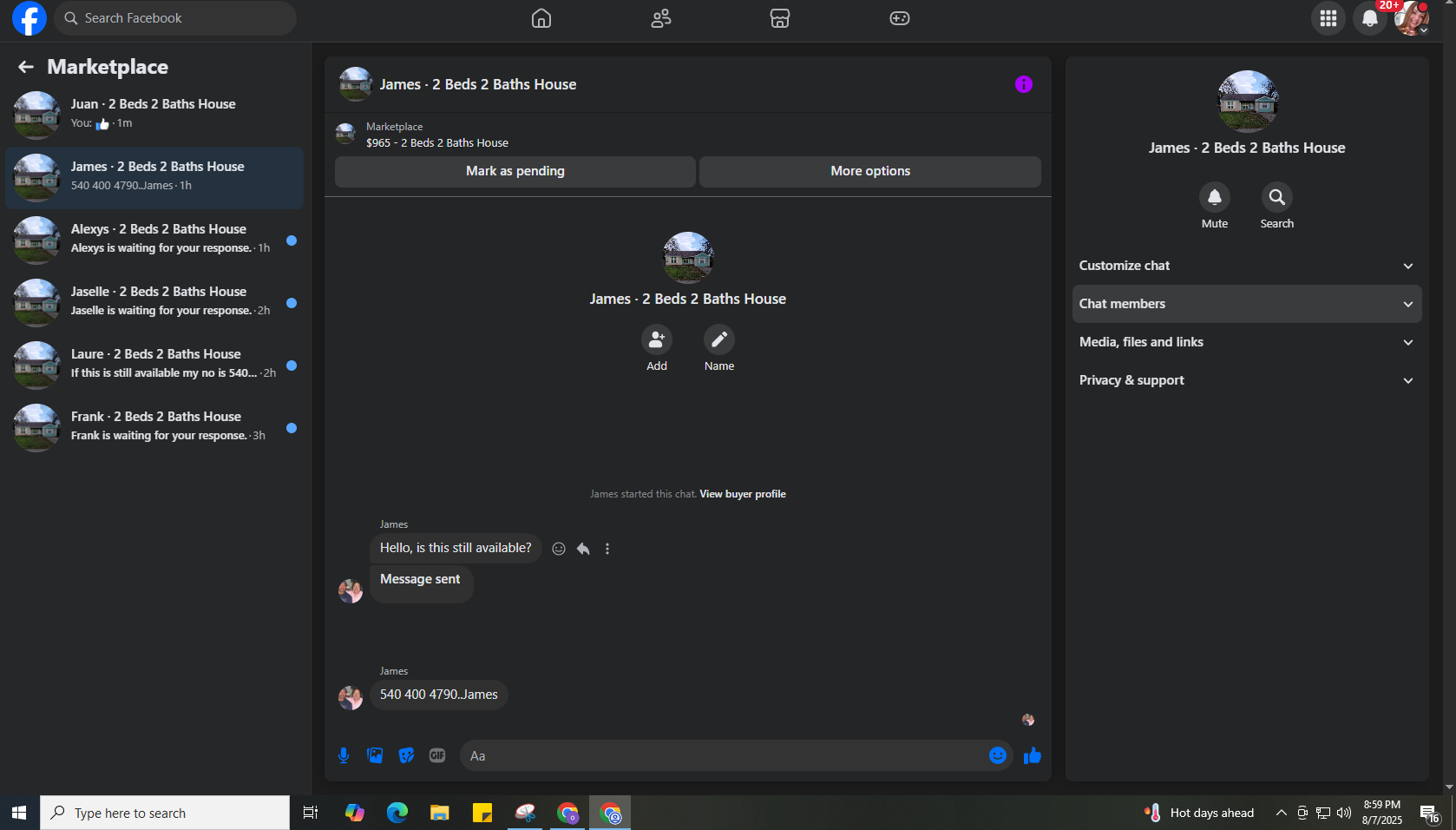
Task: Send a thumbs-up like
Action: pyautogui.click(x=1033, y=755)
